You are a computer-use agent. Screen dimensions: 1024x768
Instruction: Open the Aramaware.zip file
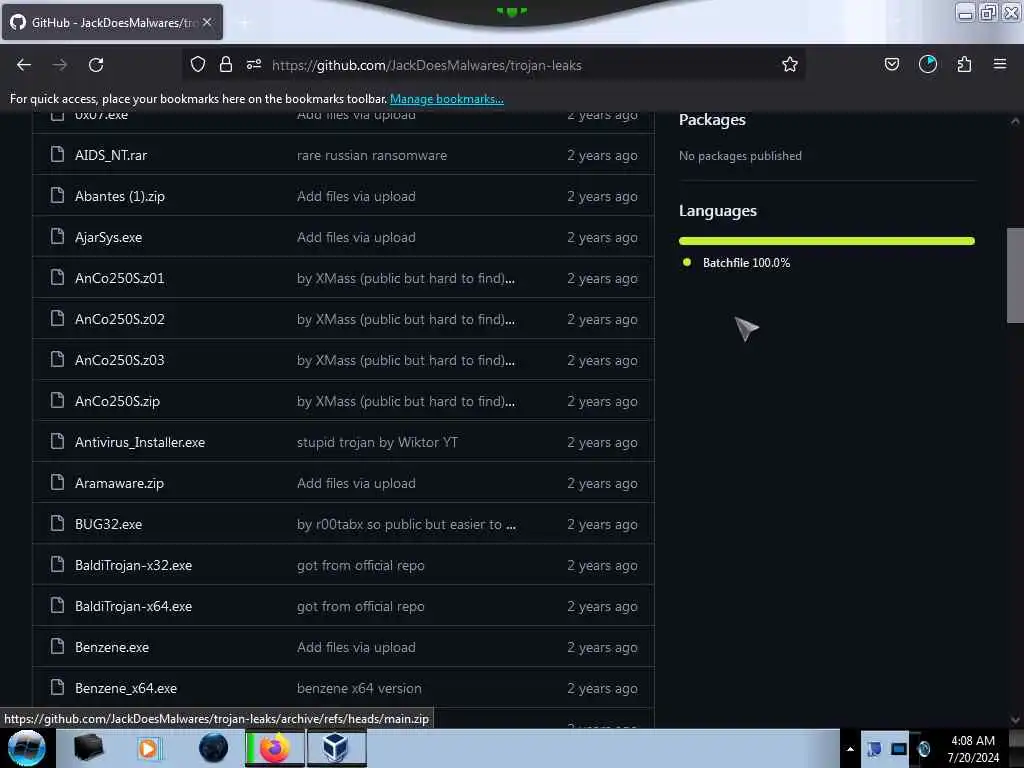[x=120, y=483]
